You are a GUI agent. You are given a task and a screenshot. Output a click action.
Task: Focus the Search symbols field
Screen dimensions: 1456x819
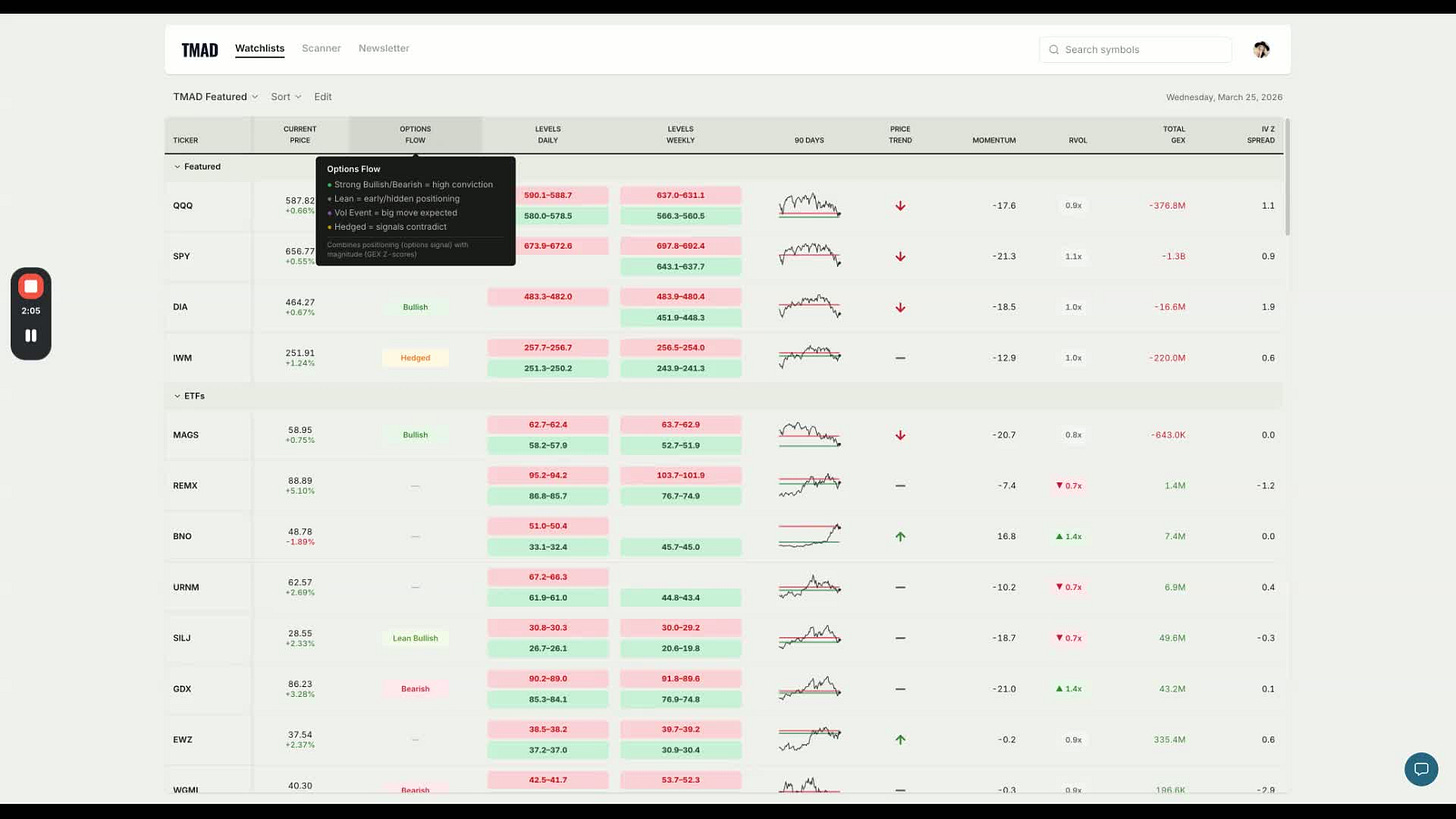1135,49
